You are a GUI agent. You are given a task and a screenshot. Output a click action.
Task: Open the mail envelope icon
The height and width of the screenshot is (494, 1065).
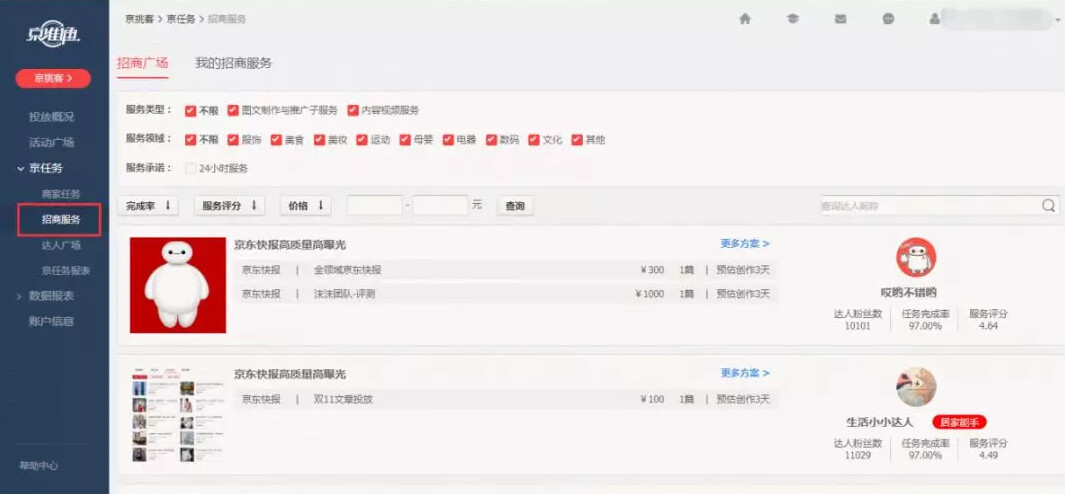click(840, 19)
